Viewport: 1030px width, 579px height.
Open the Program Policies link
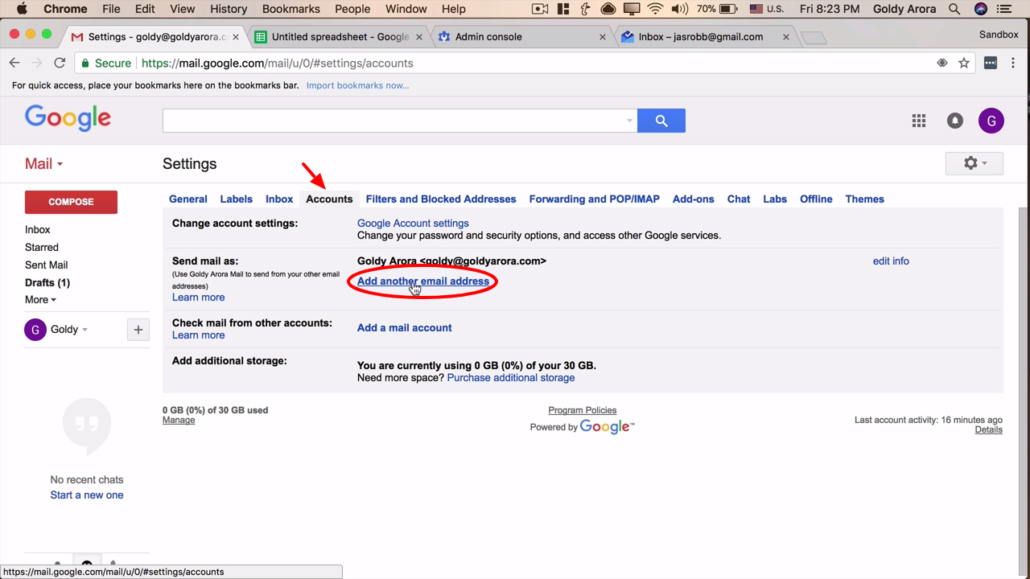(x=582, y=410)
